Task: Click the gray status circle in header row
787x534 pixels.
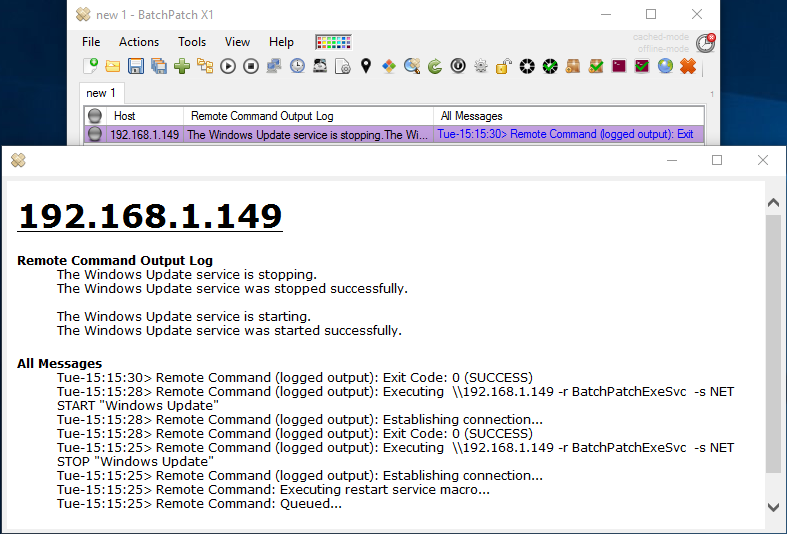Action: point(95,116)
